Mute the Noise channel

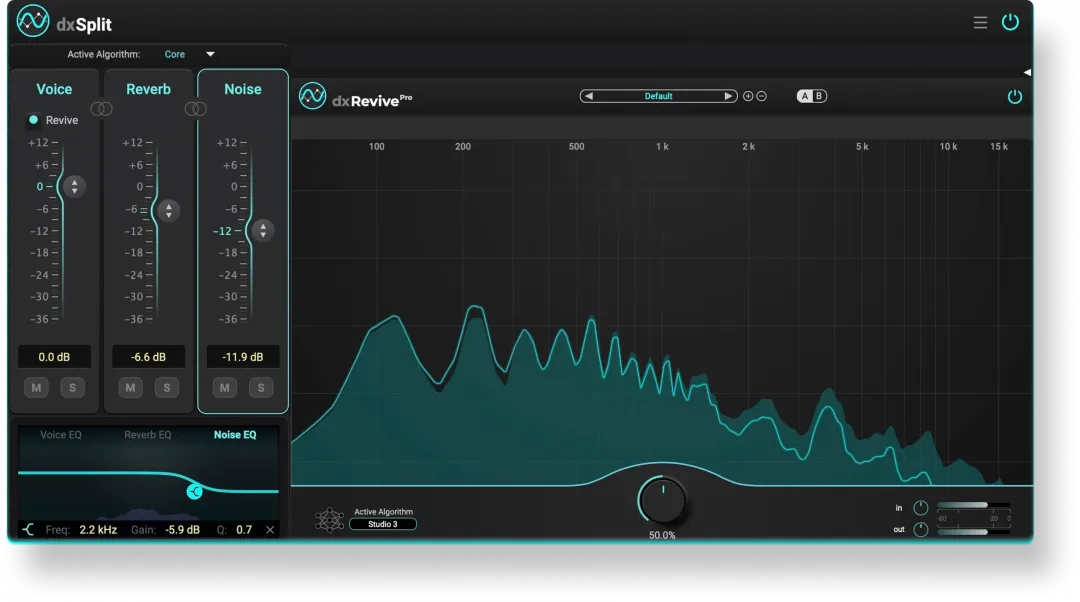[x=225, y=388]
